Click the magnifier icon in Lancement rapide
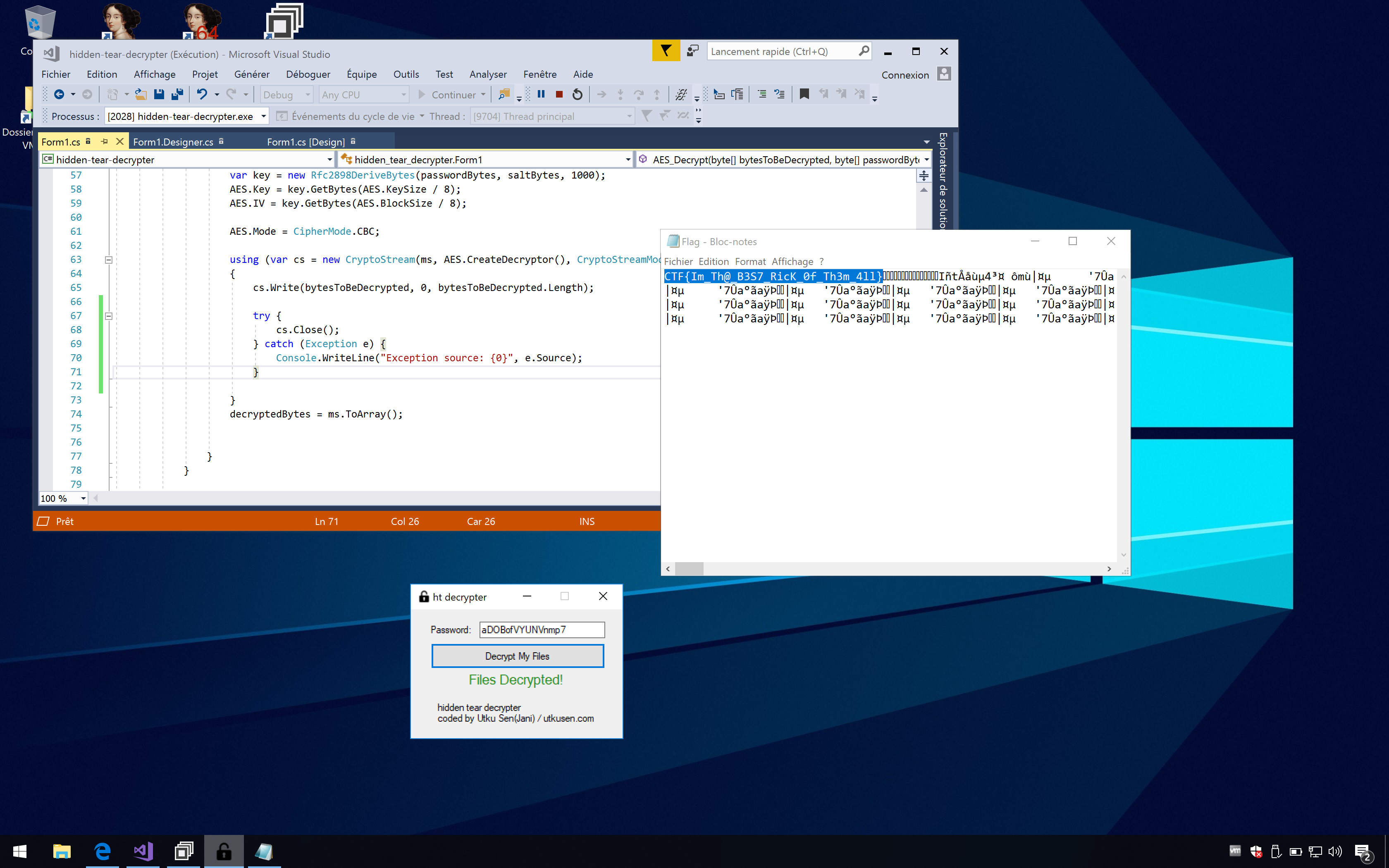 [x=863, y=51]
